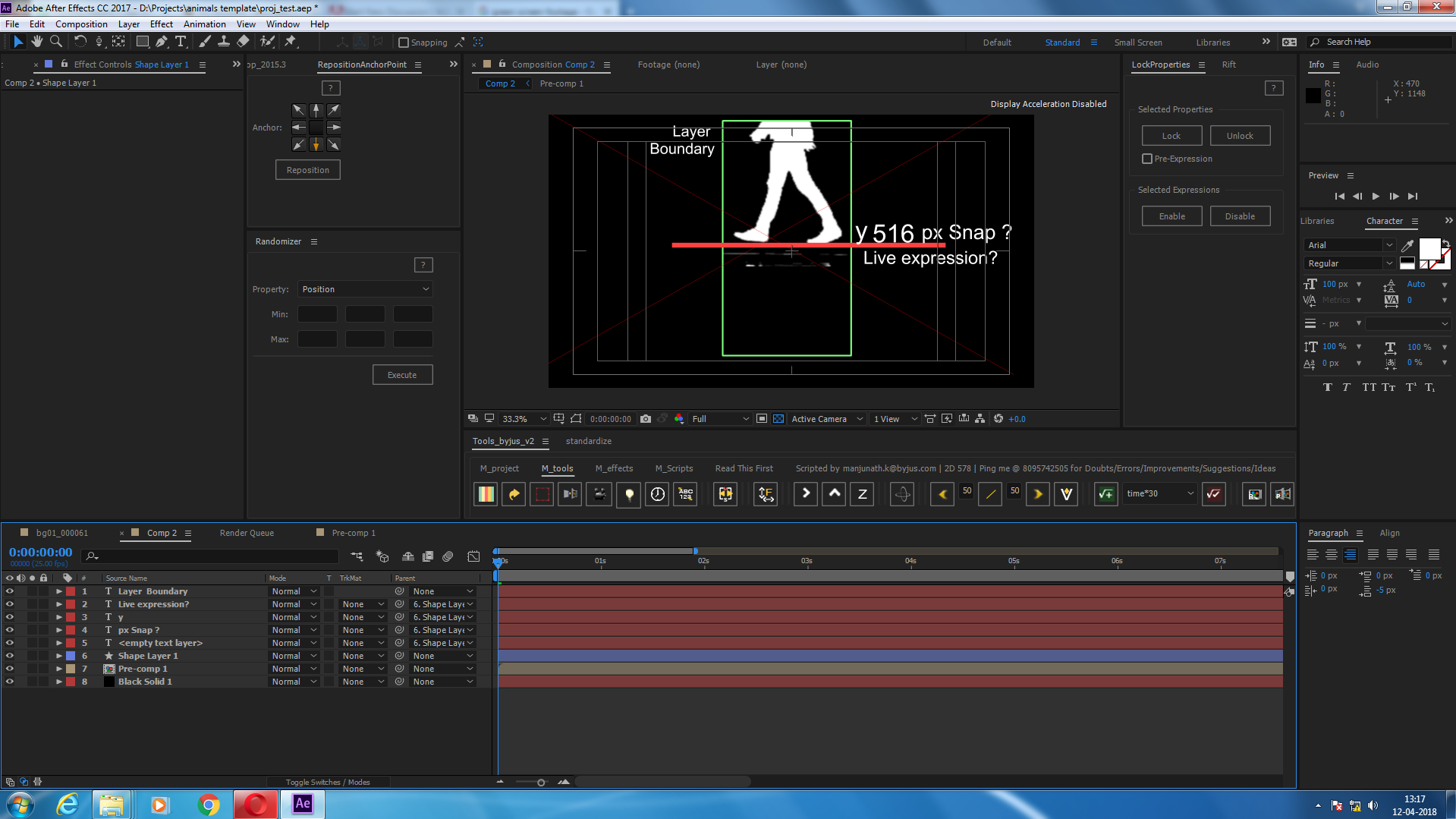Open the time*30 expression dropdown

point(1159,493)
